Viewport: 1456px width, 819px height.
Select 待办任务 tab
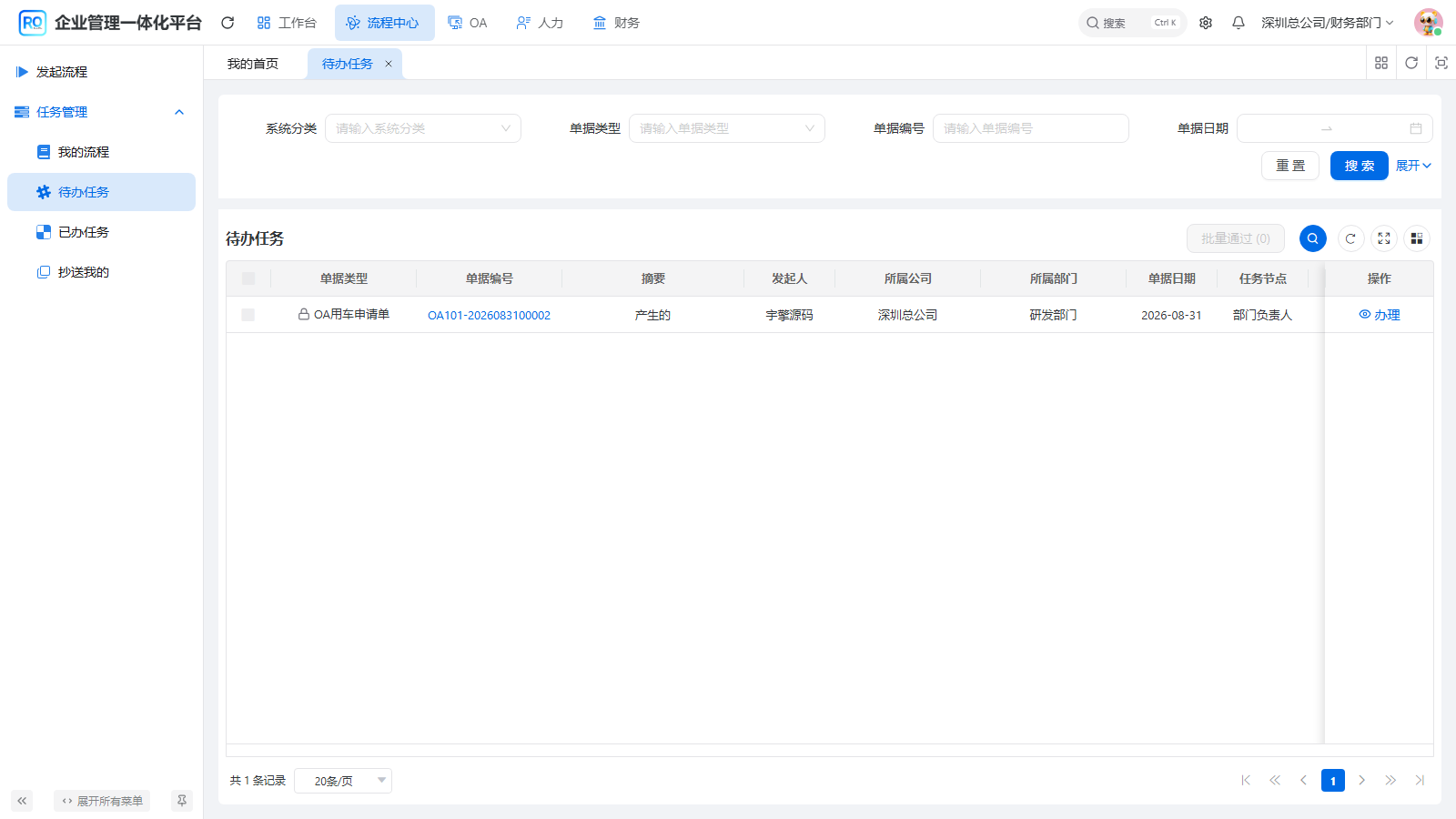[x=348, y=64]
